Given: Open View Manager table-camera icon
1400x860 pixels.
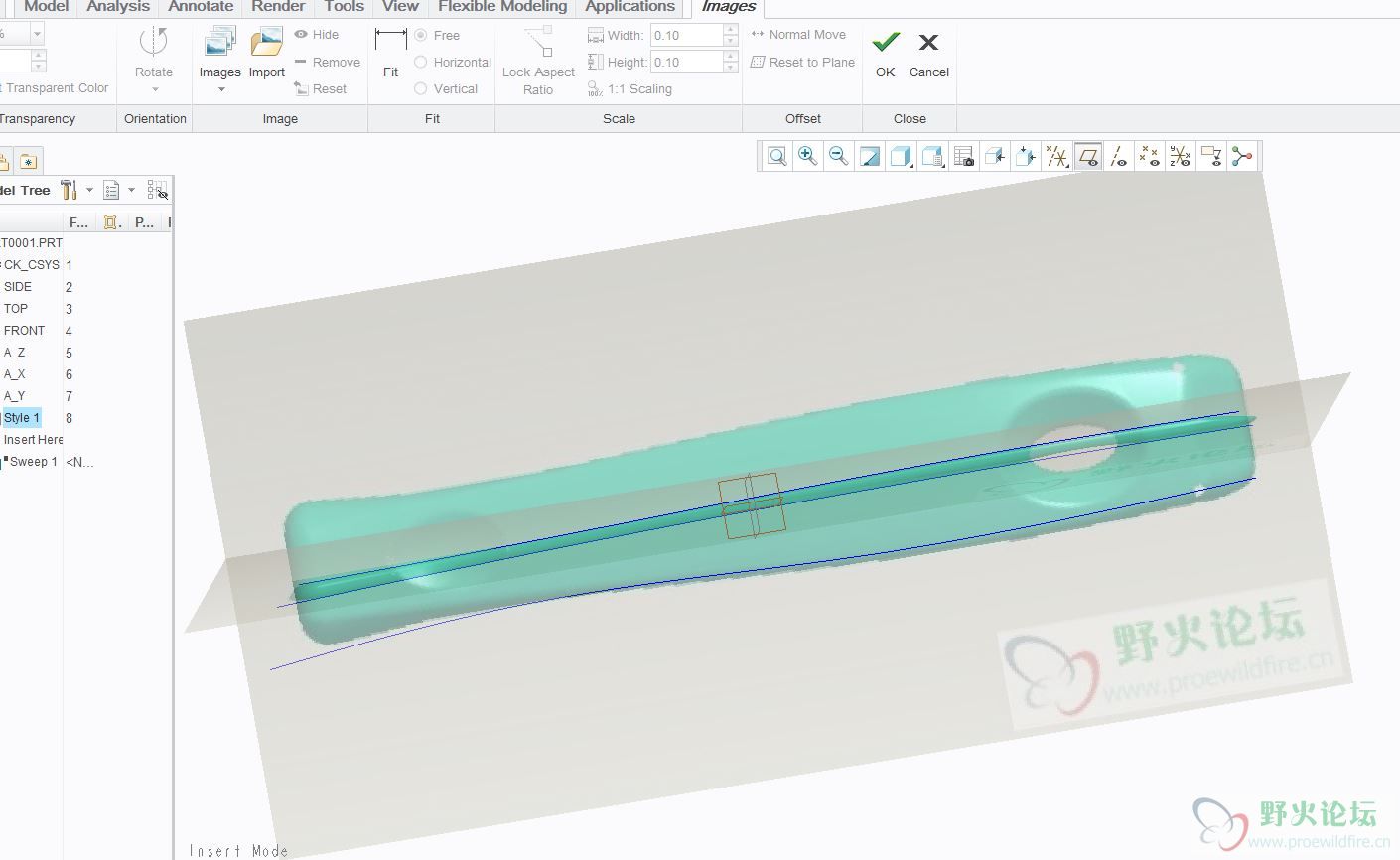Looking at the screenshot, I should pyautogui.click(x=963, y=156).
